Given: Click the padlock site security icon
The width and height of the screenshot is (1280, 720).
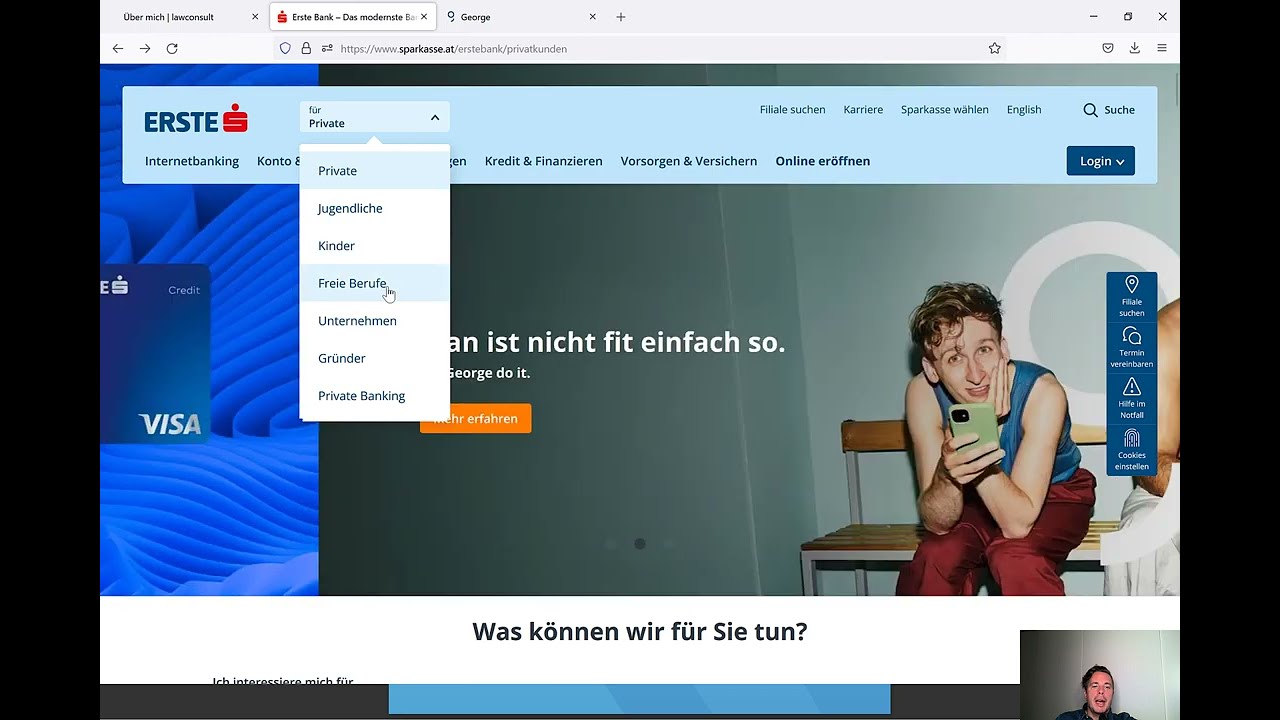Looking at the screenshot, I should pyautogui.click(x=306, y=48).
